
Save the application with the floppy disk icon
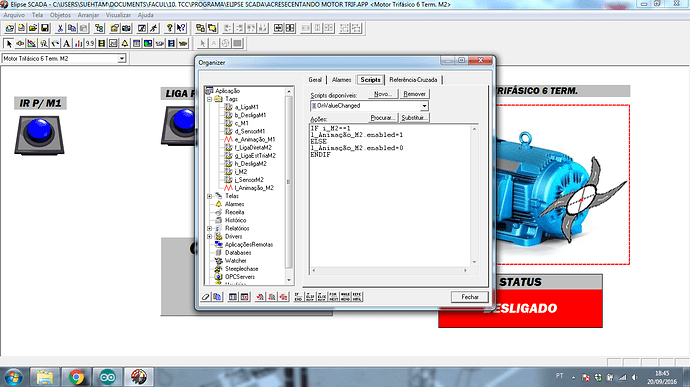45,29
